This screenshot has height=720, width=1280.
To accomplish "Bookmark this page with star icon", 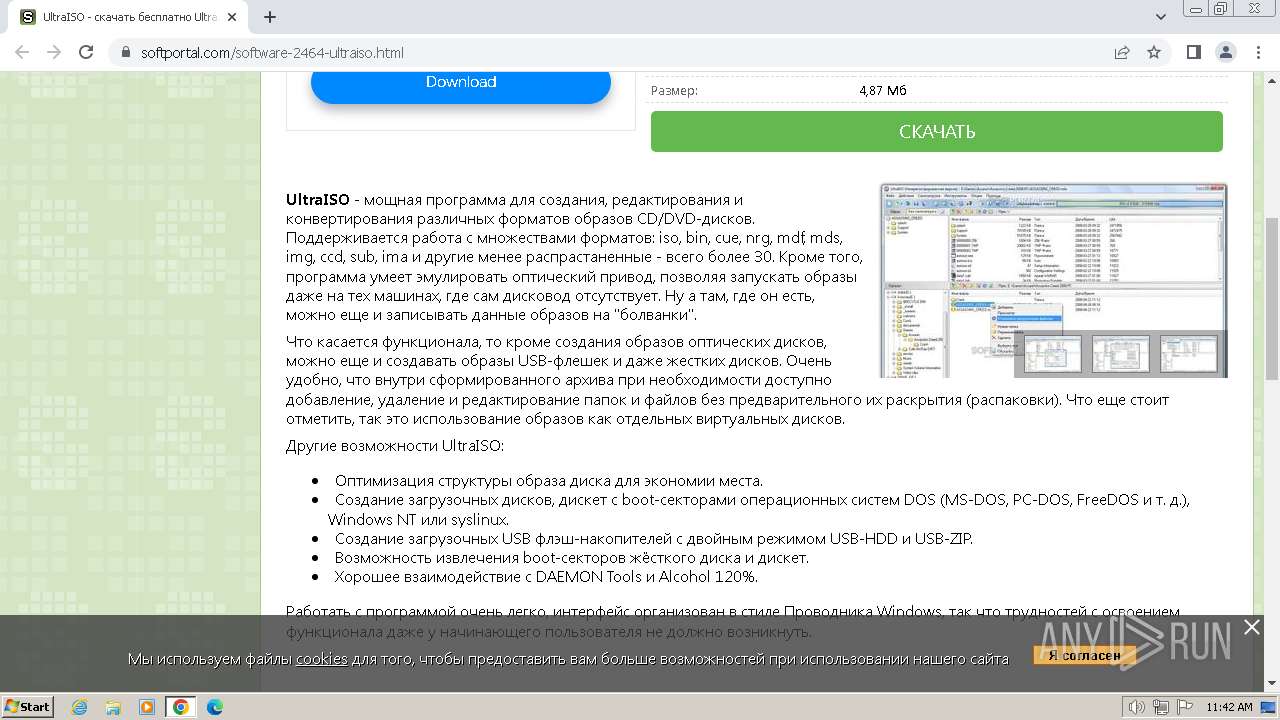I will pos(1154,52).
